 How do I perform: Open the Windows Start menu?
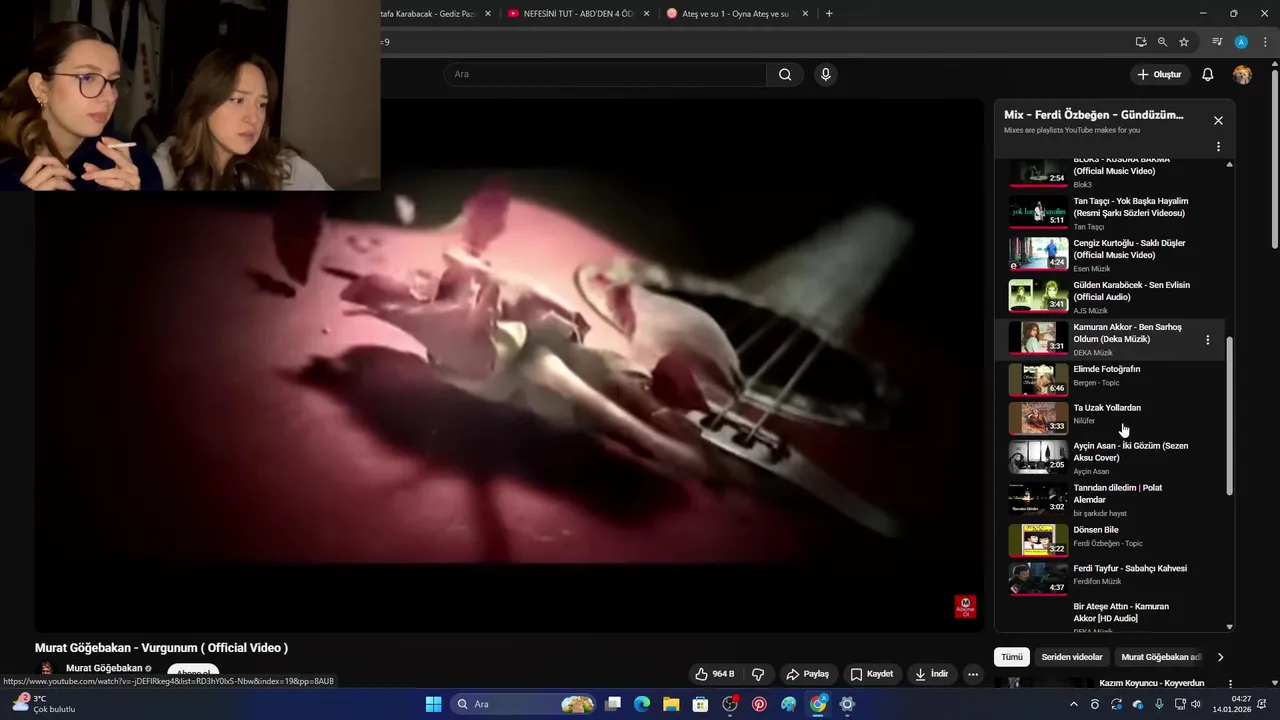[433, 704]
